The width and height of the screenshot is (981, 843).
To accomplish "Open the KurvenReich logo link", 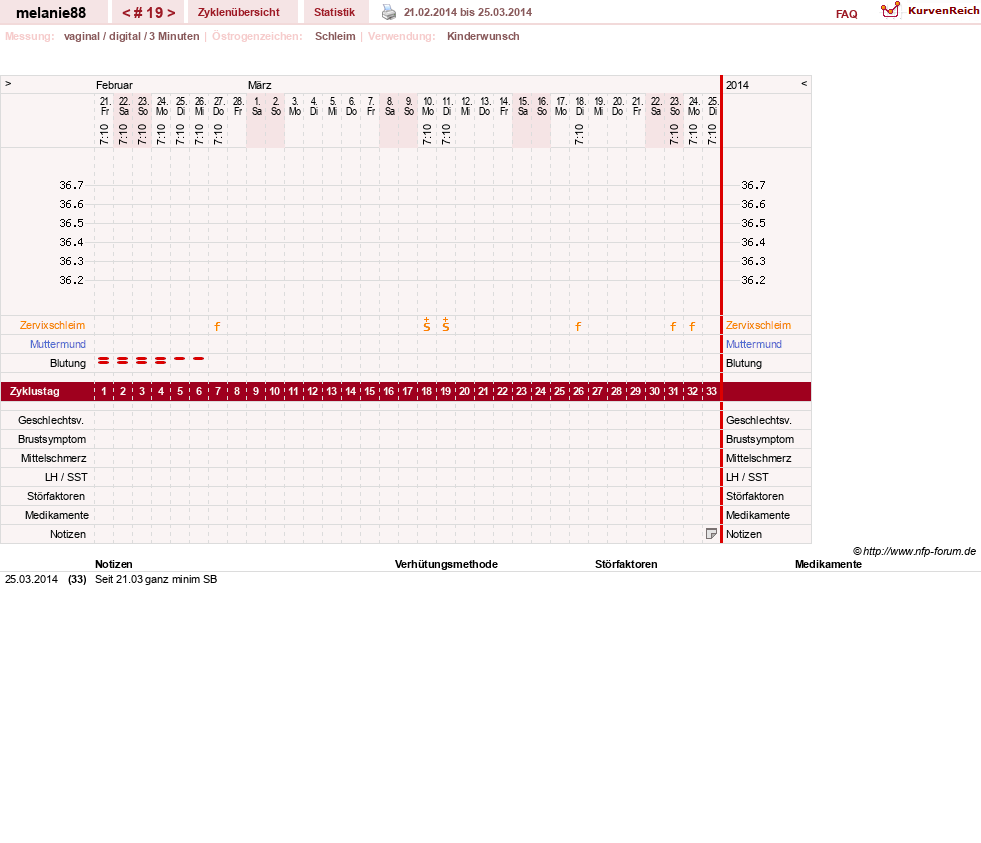I will click(930, 11).
